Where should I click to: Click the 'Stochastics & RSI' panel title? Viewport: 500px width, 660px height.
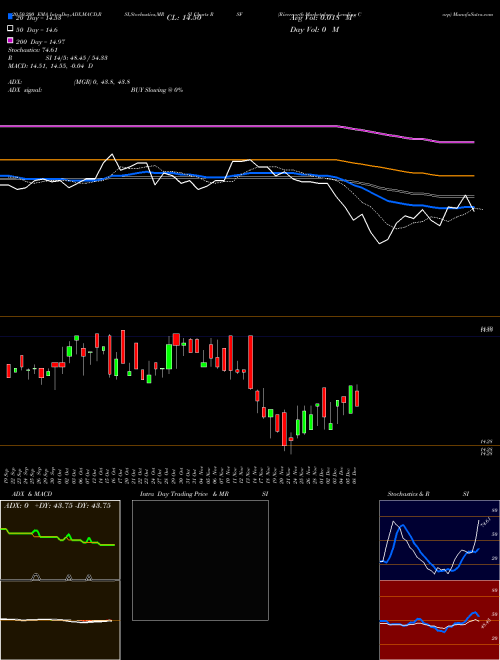click(x=428, y=494)
